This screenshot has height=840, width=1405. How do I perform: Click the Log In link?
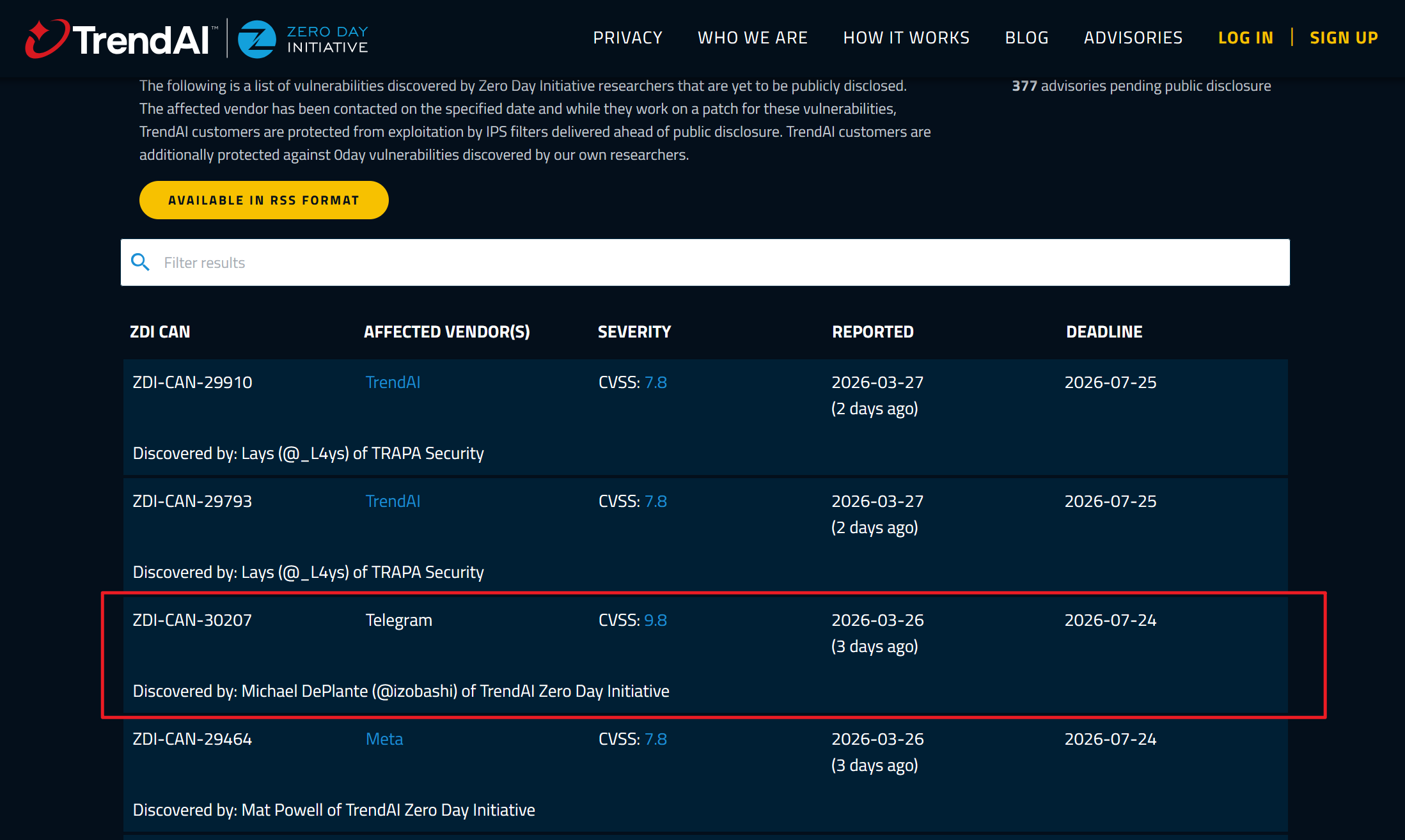click(x=1245, y=38)
